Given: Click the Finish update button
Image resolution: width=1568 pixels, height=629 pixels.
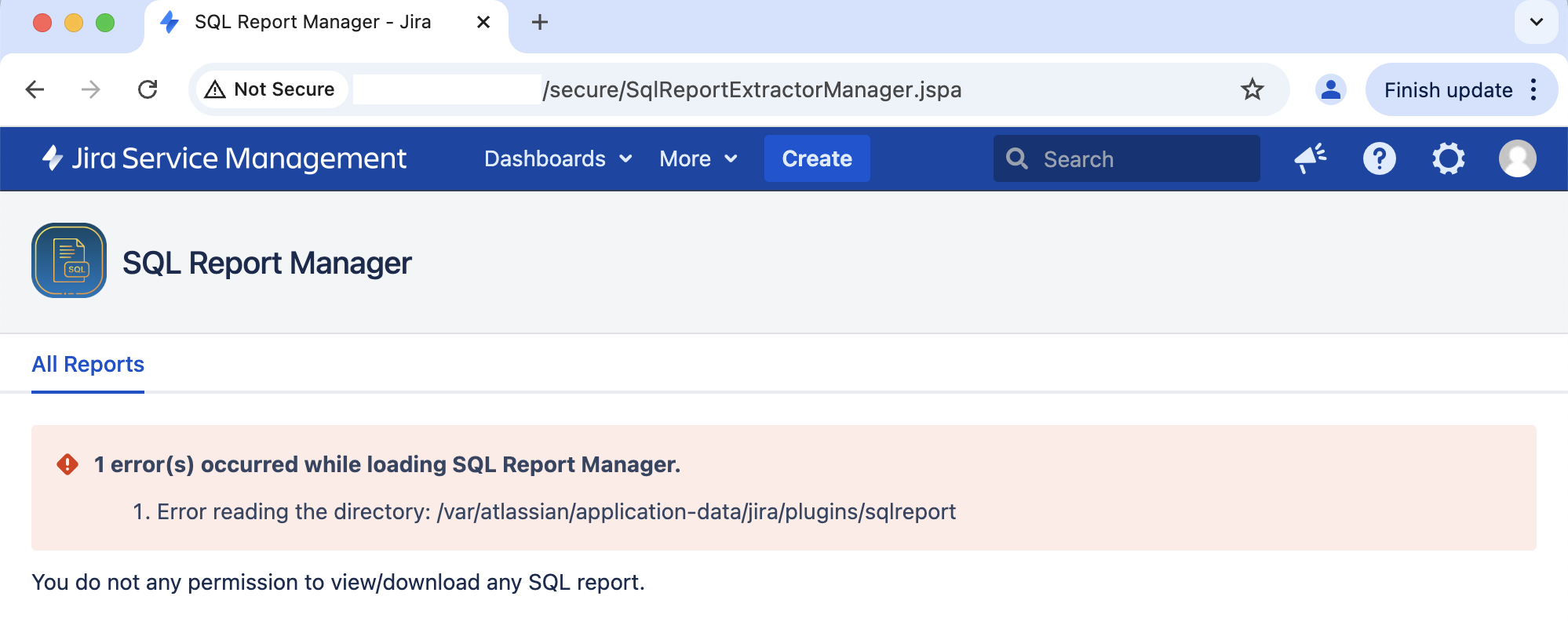Looking at the screenshot, I should coord(1448,90).
